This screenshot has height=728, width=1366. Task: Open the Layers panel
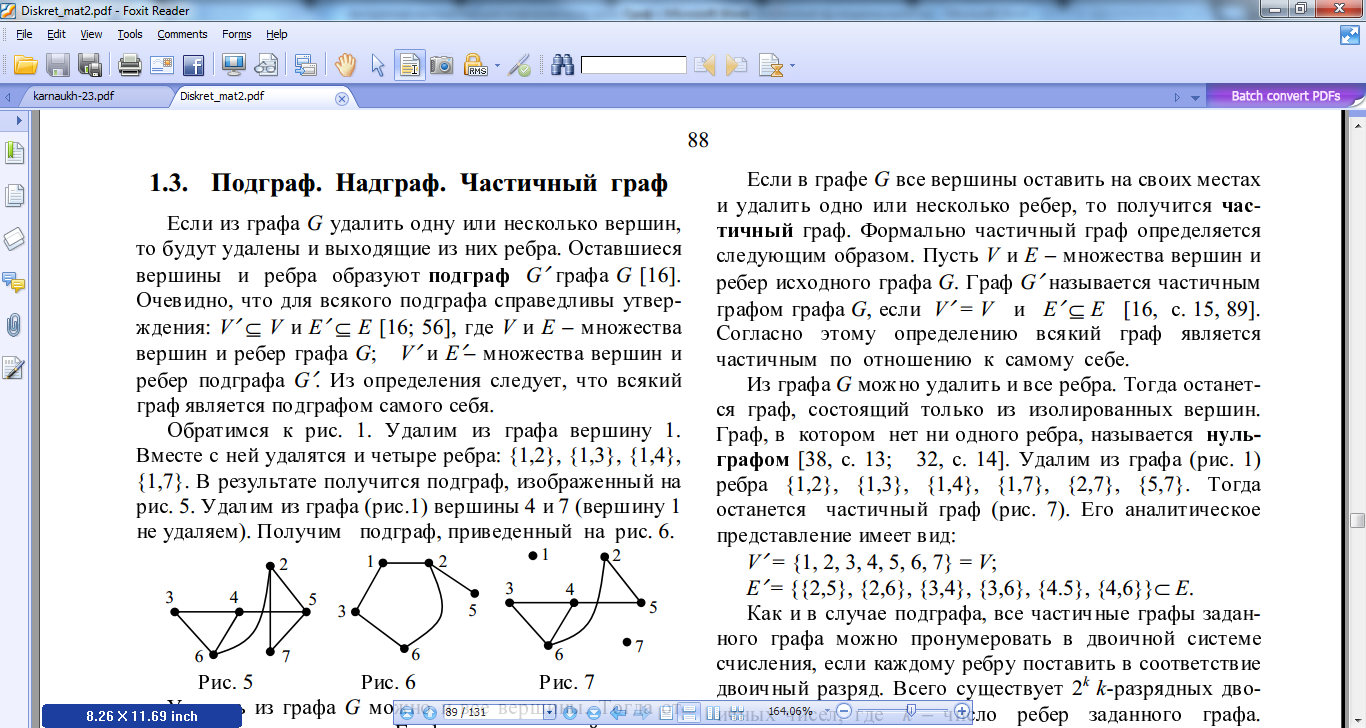click(14, 239)
